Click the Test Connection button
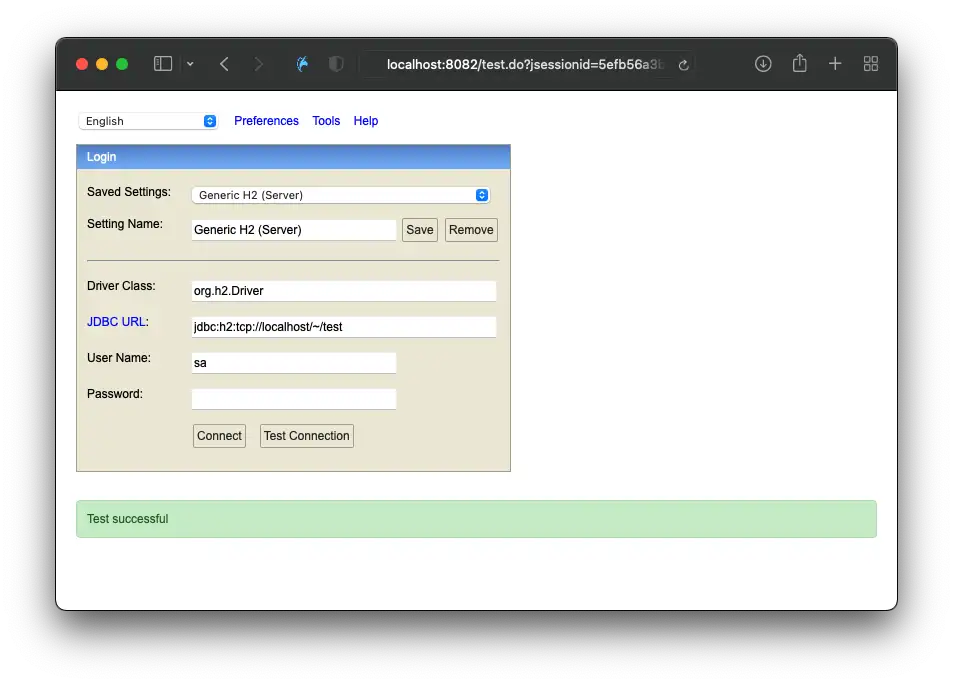This screenshot has width=953, height=684. (307, 436)
